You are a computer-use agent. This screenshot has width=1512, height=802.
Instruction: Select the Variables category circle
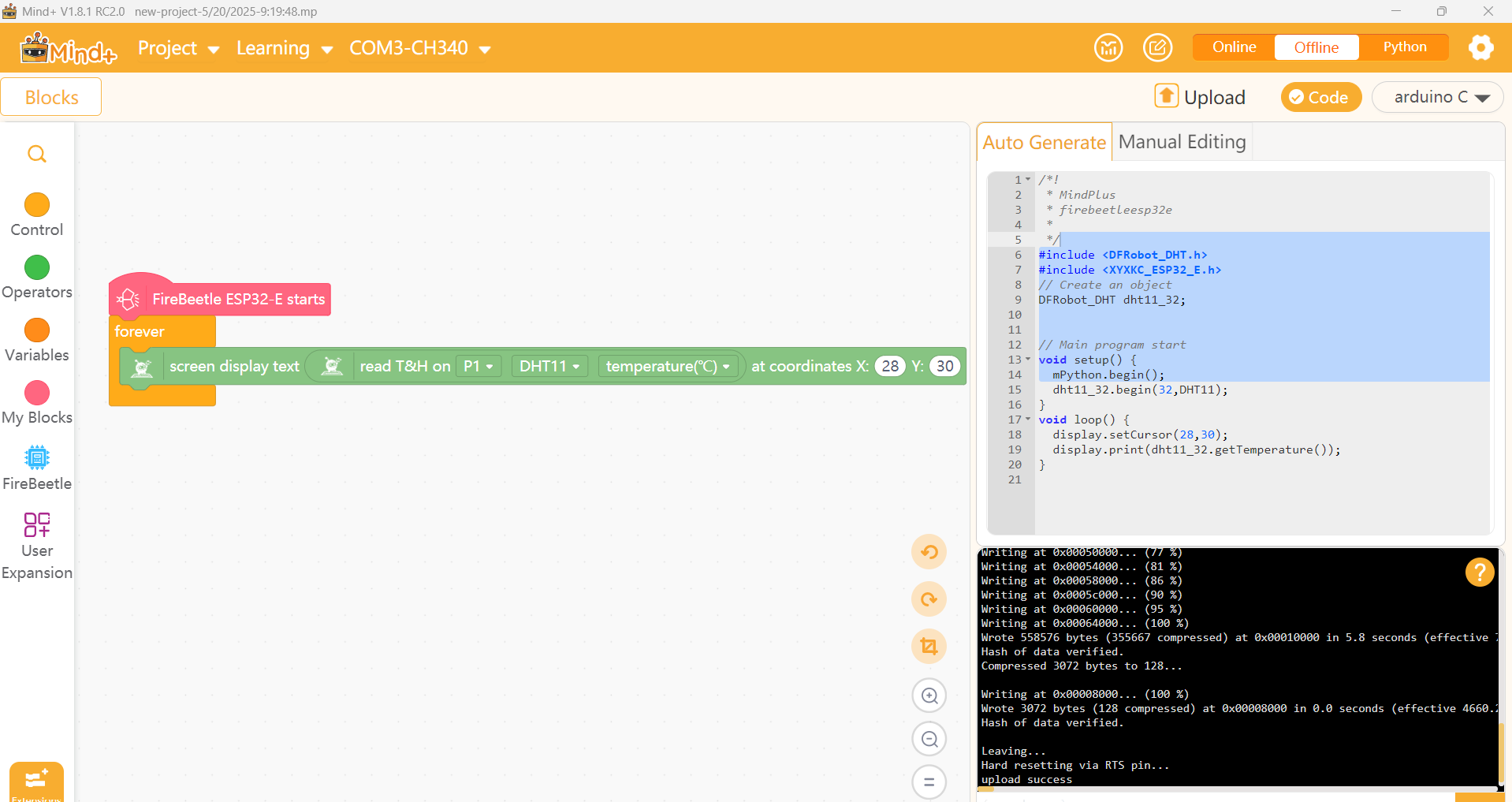click(37, 330)
